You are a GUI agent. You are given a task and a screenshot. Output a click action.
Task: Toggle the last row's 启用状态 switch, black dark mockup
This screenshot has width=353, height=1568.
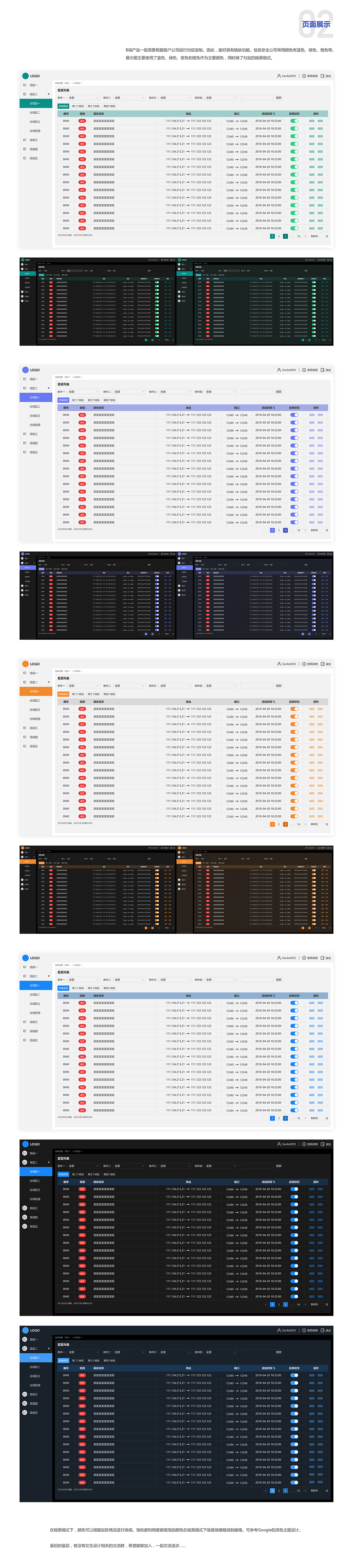[295, 1297]
